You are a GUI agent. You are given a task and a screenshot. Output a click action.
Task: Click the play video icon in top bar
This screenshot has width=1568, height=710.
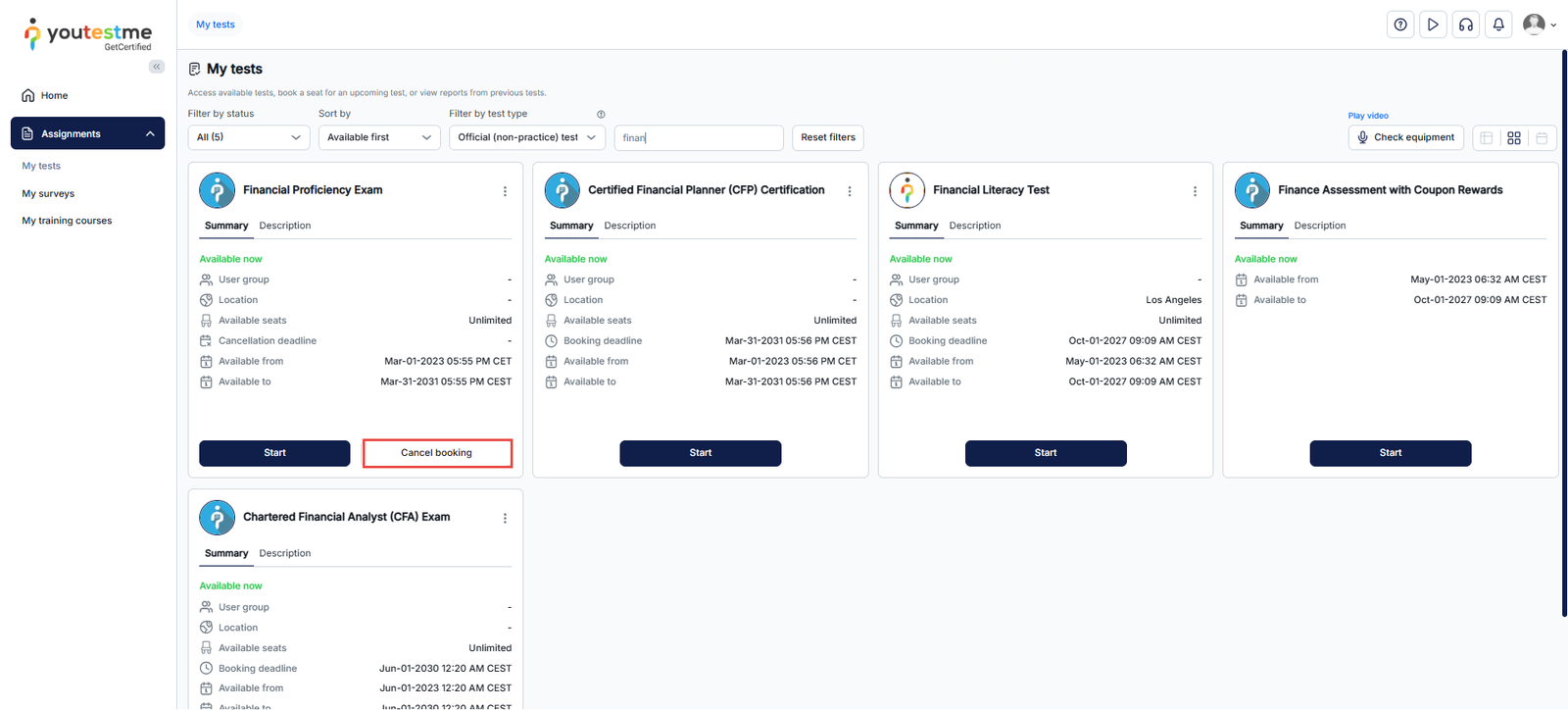1433,25
